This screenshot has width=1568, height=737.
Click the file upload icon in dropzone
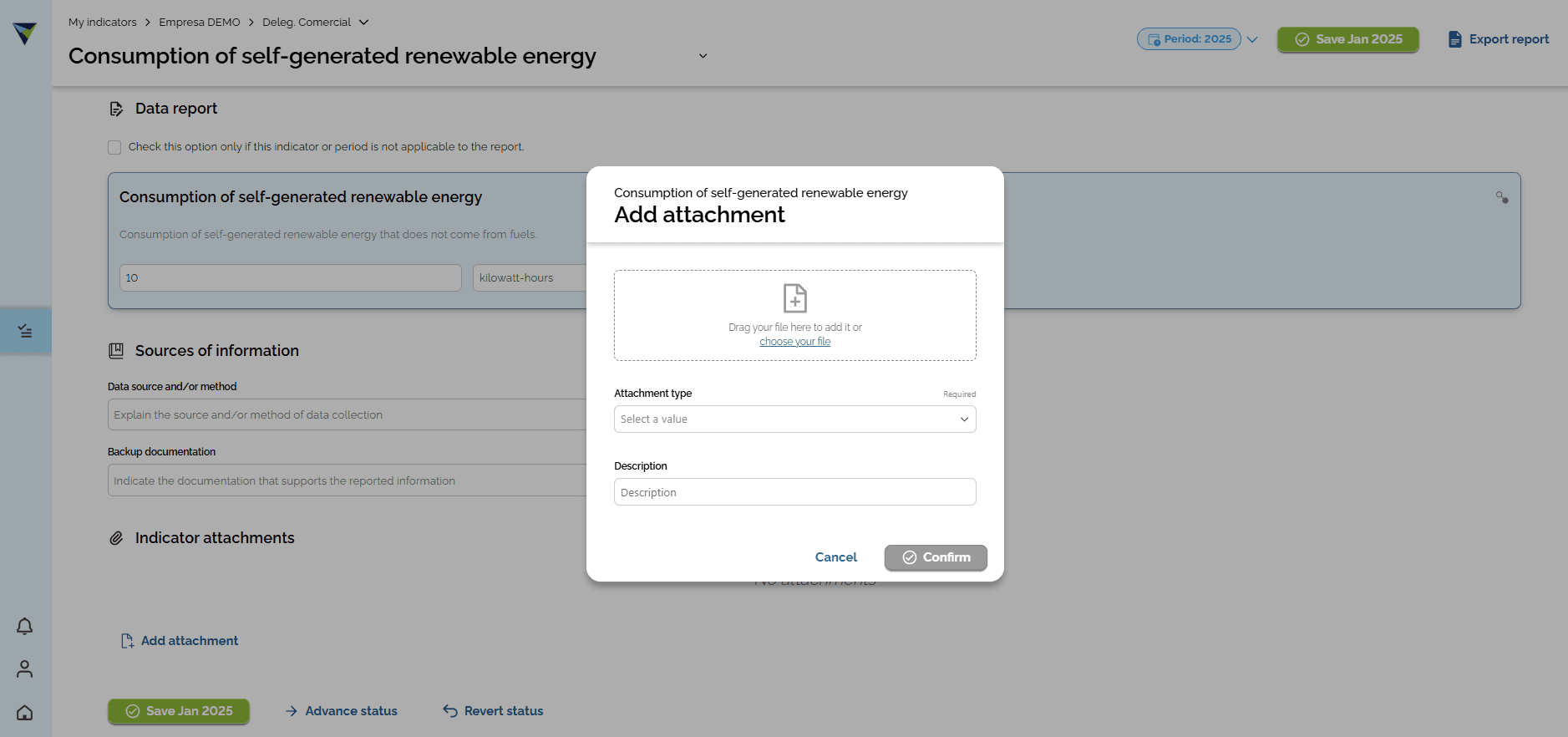(x=795, y=298)
